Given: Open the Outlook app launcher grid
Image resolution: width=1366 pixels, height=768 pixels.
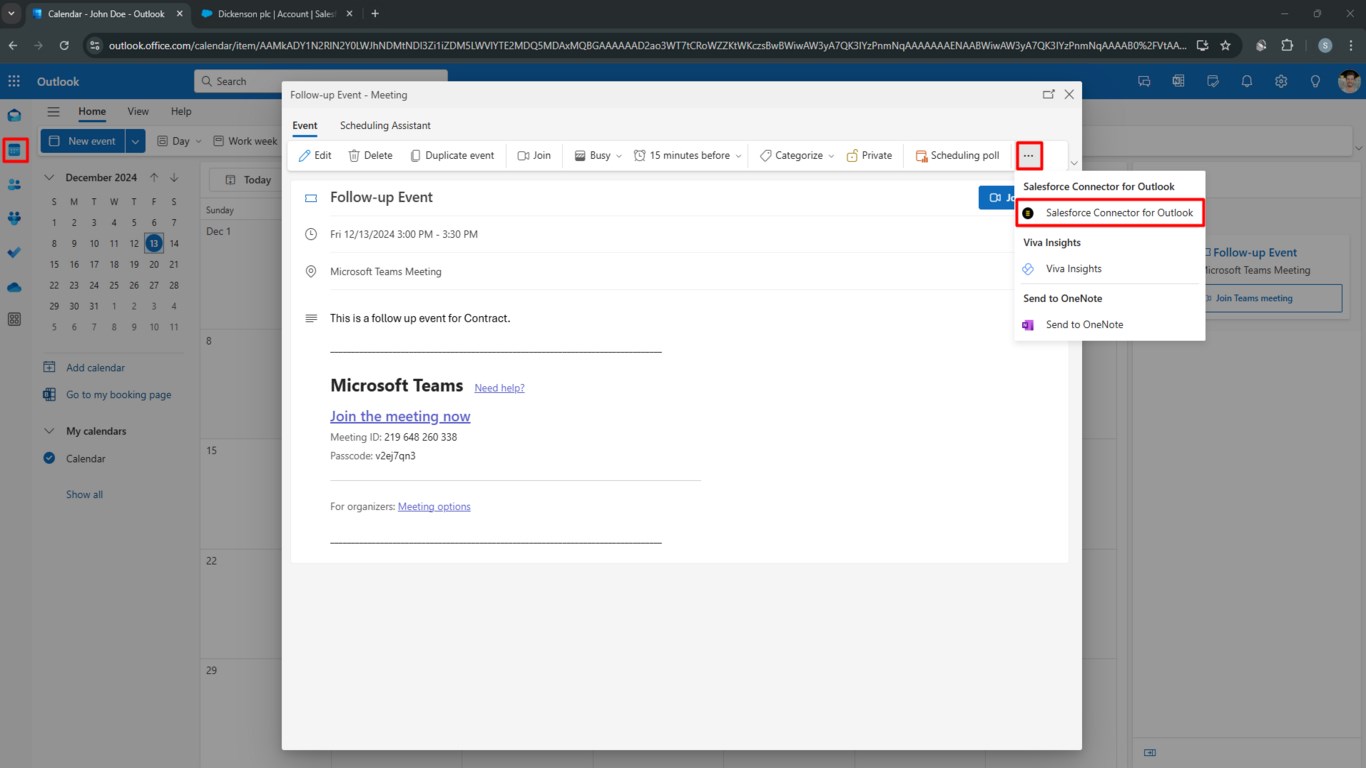Looking at the screenshot, I should (14, 81).
